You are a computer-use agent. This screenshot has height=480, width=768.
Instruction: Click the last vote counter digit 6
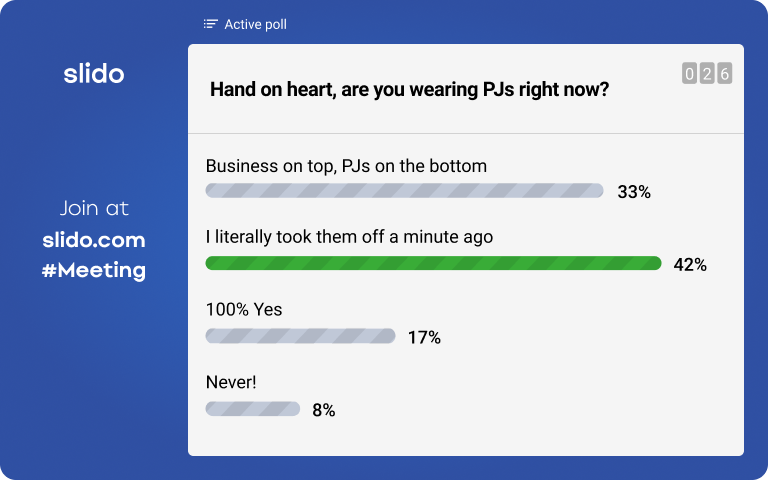coord(724,73)
